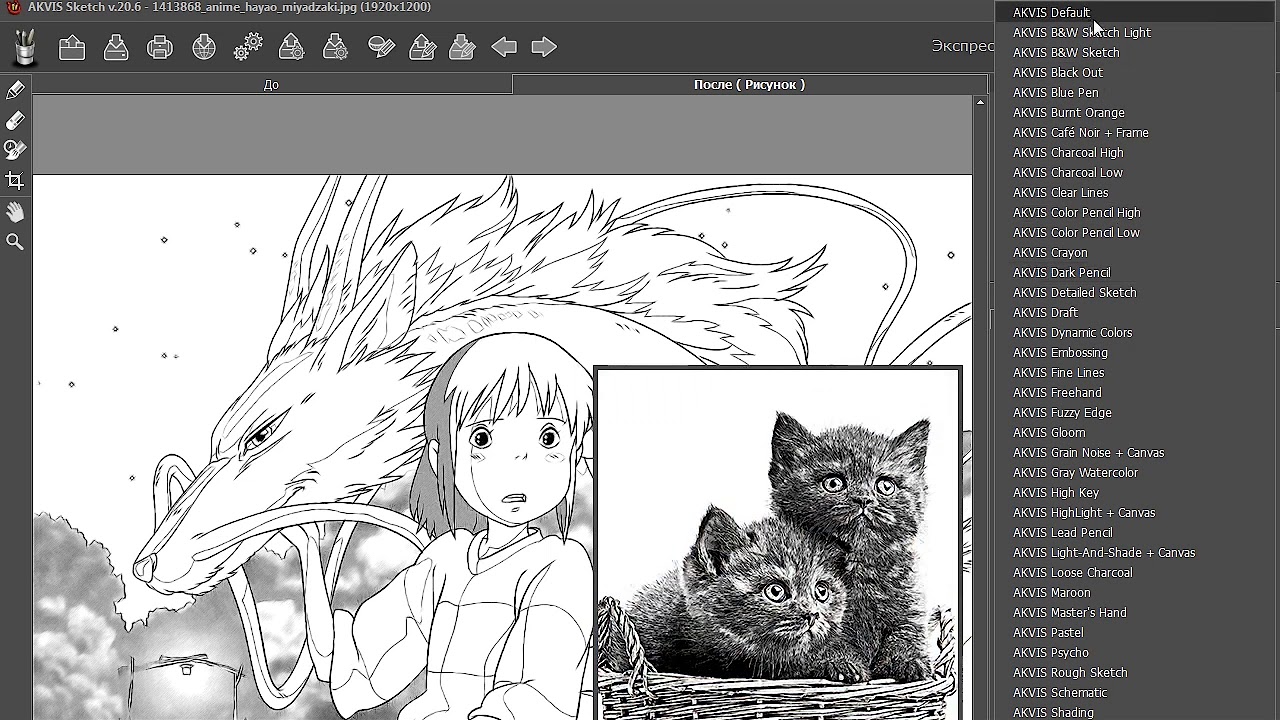Click the canvas scrollbar up arrow
The width and height of the screenshot is (1280, 720).
click(980, 102)
